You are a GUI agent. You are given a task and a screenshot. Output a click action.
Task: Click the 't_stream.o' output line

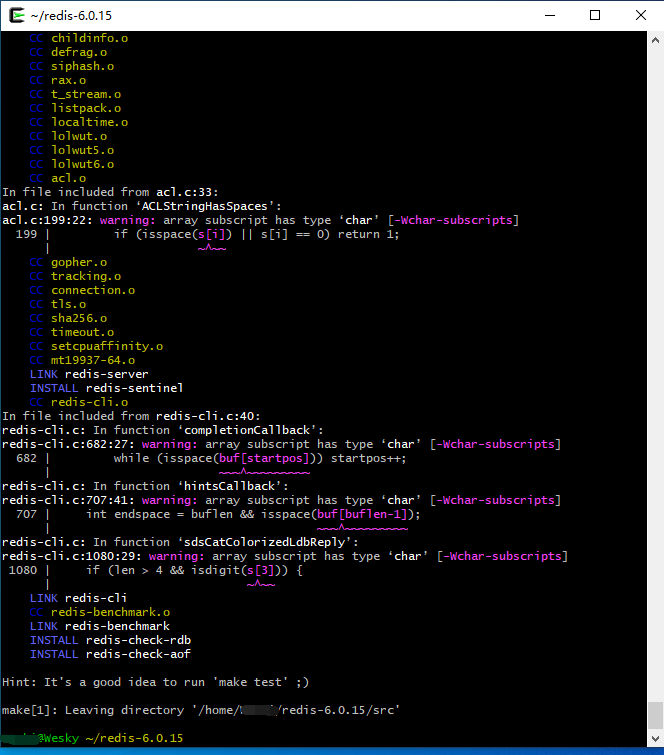pos(75,94)
